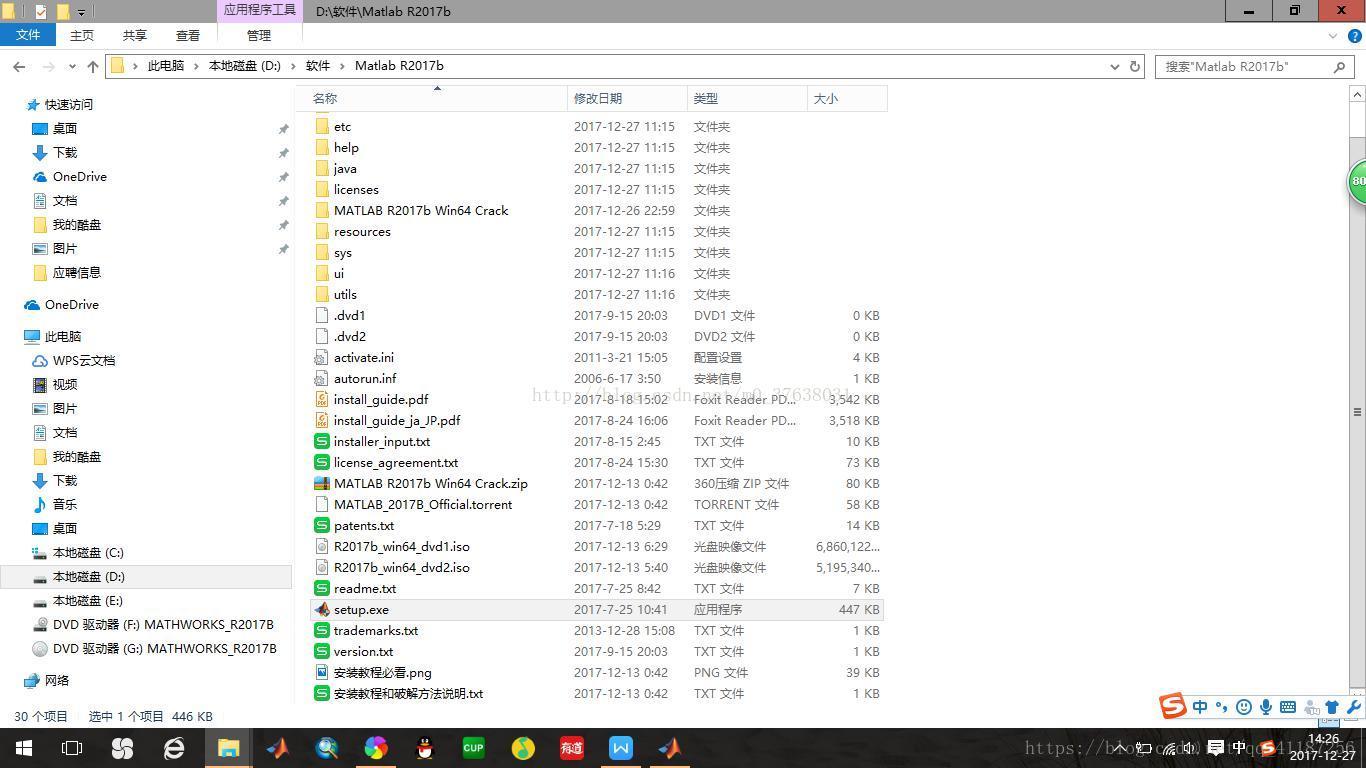Screen dimensions: 1366x768
Task: Switch to large icons view in status bar
Action: click(1349, 717)
